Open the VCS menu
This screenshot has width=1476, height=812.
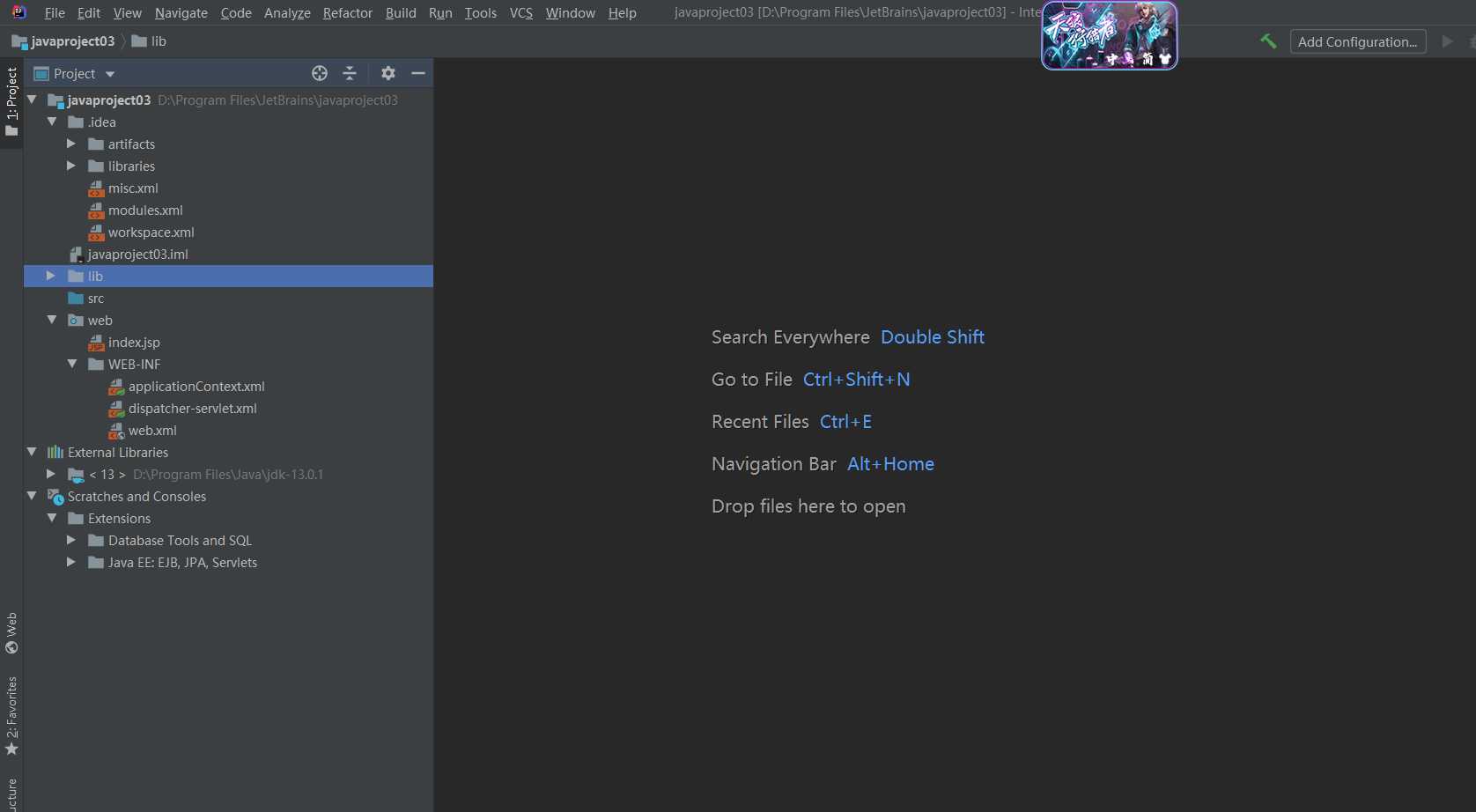(x=521, y=13)
